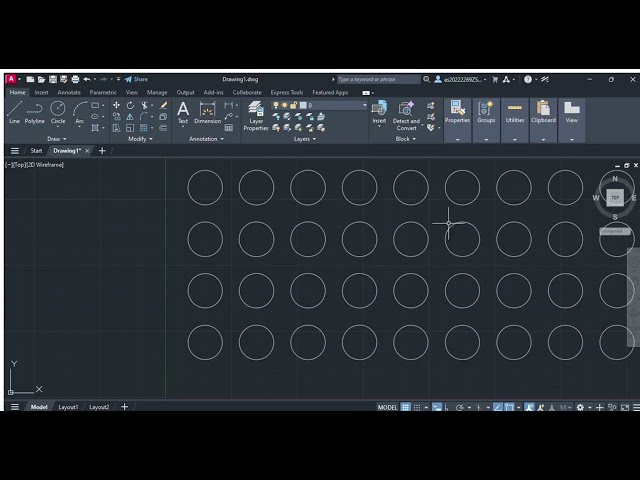Expand the Block panel
The width and height of the screenshot is (640, 480).
[x=405, y=139]
